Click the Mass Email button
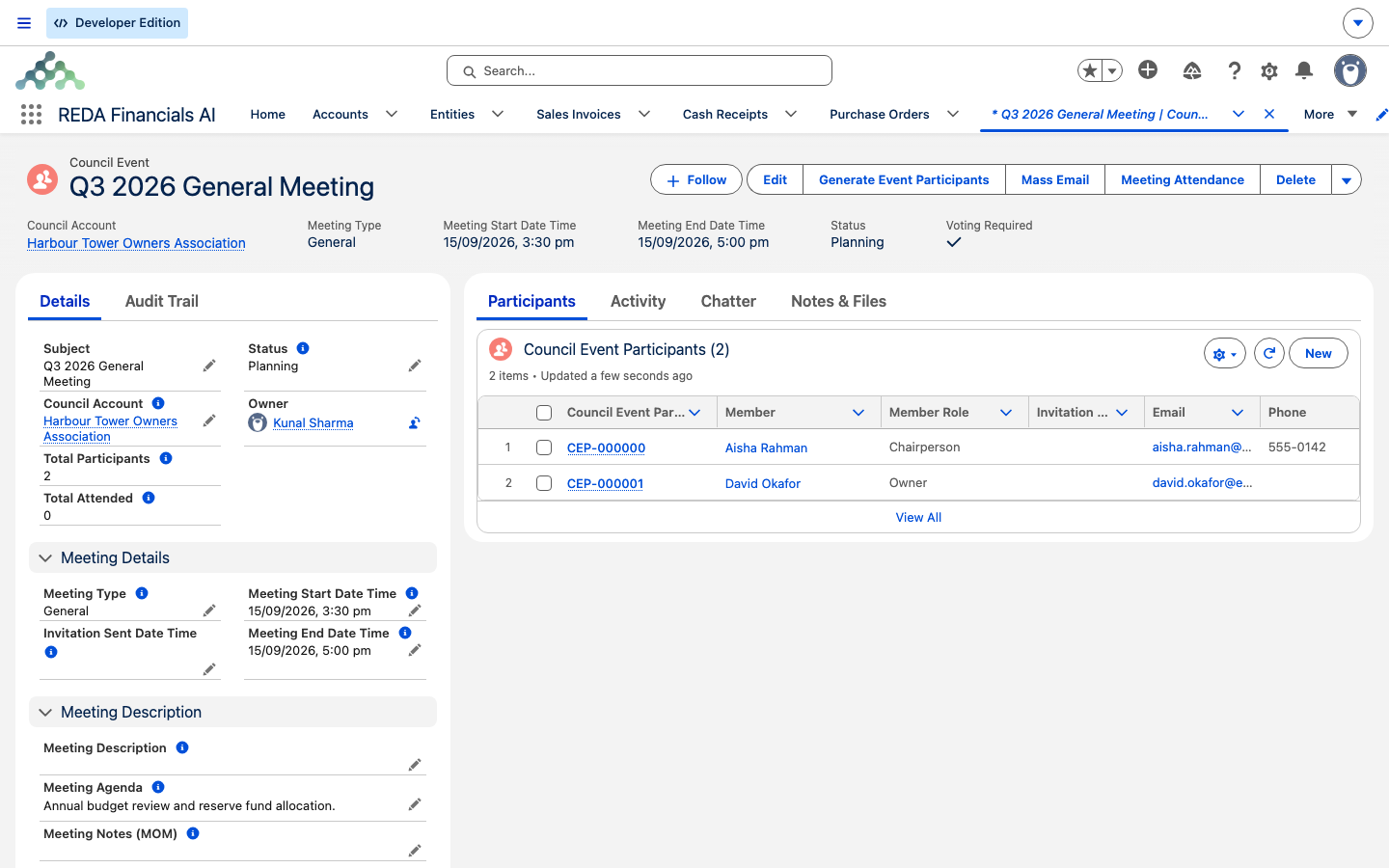This screenshot has width=1389, height=868. pyautogui.click(x=1055, y=180)
